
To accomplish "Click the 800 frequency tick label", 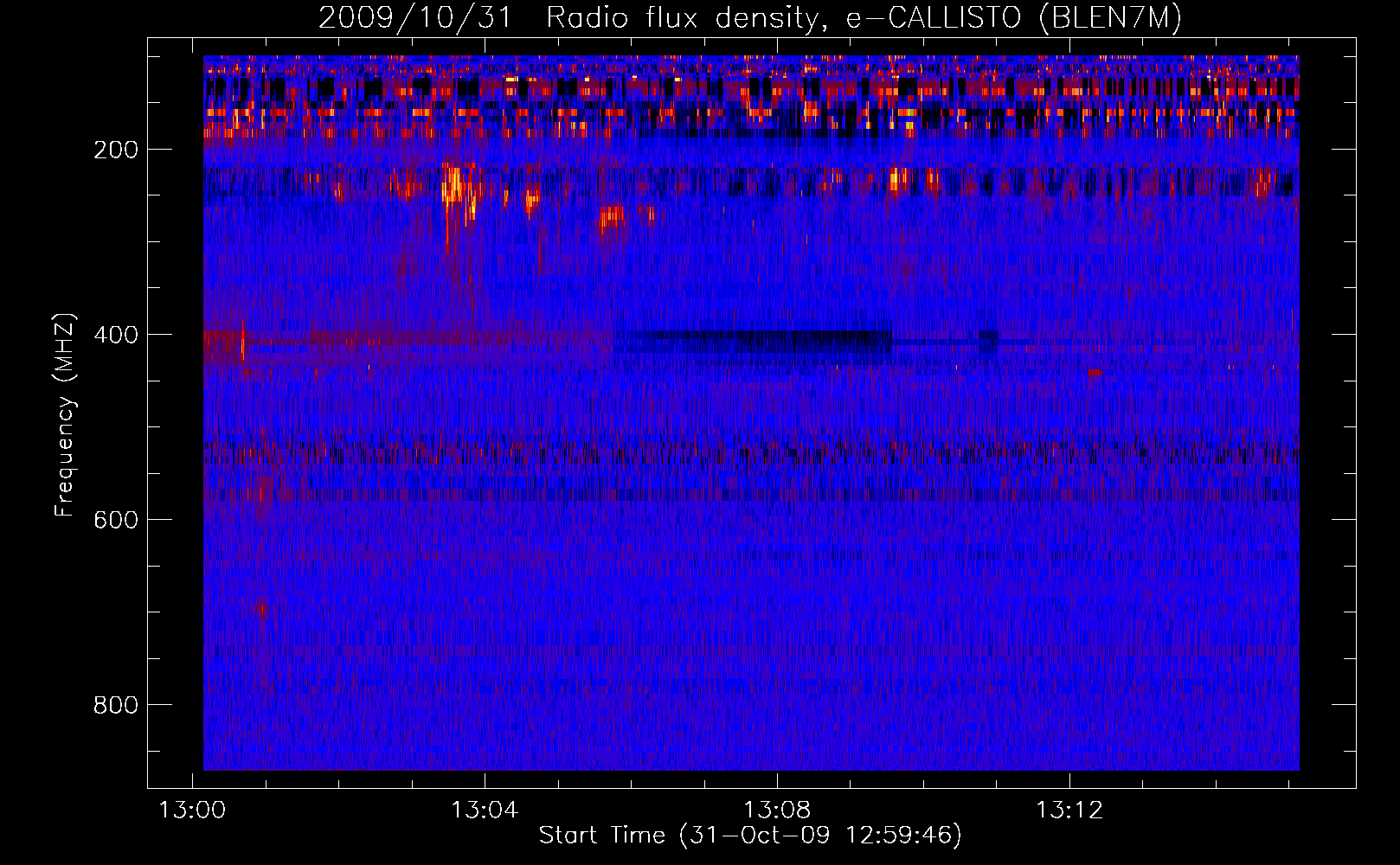I will (x=116, y=705).
